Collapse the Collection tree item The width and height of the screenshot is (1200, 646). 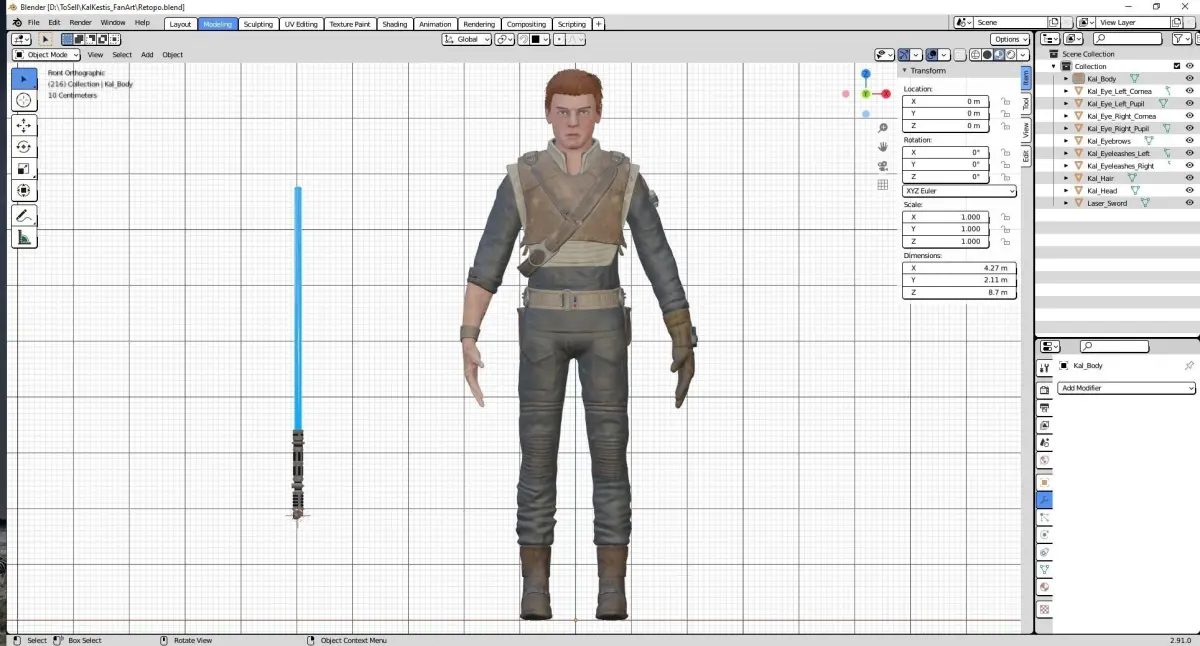click(x=1054, y=66)
